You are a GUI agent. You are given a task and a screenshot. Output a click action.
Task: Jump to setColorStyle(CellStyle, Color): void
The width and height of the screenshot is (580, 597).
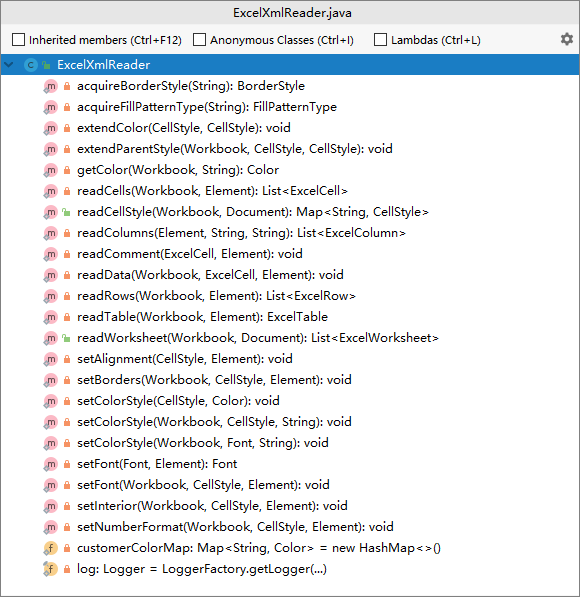pyautogui.click(x=178, y=401)
